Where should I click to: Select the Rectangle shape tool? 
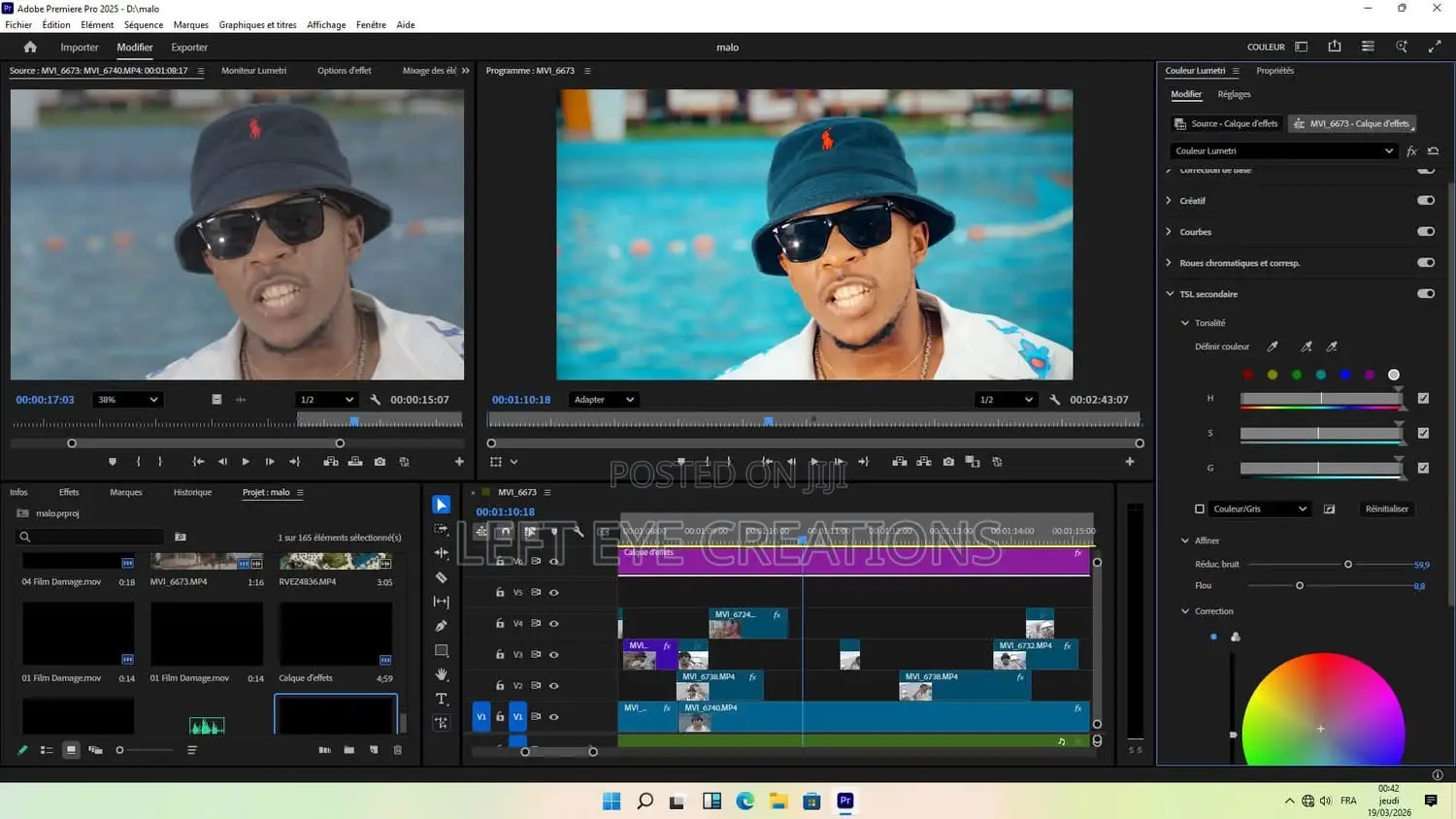tap(442, 650)
